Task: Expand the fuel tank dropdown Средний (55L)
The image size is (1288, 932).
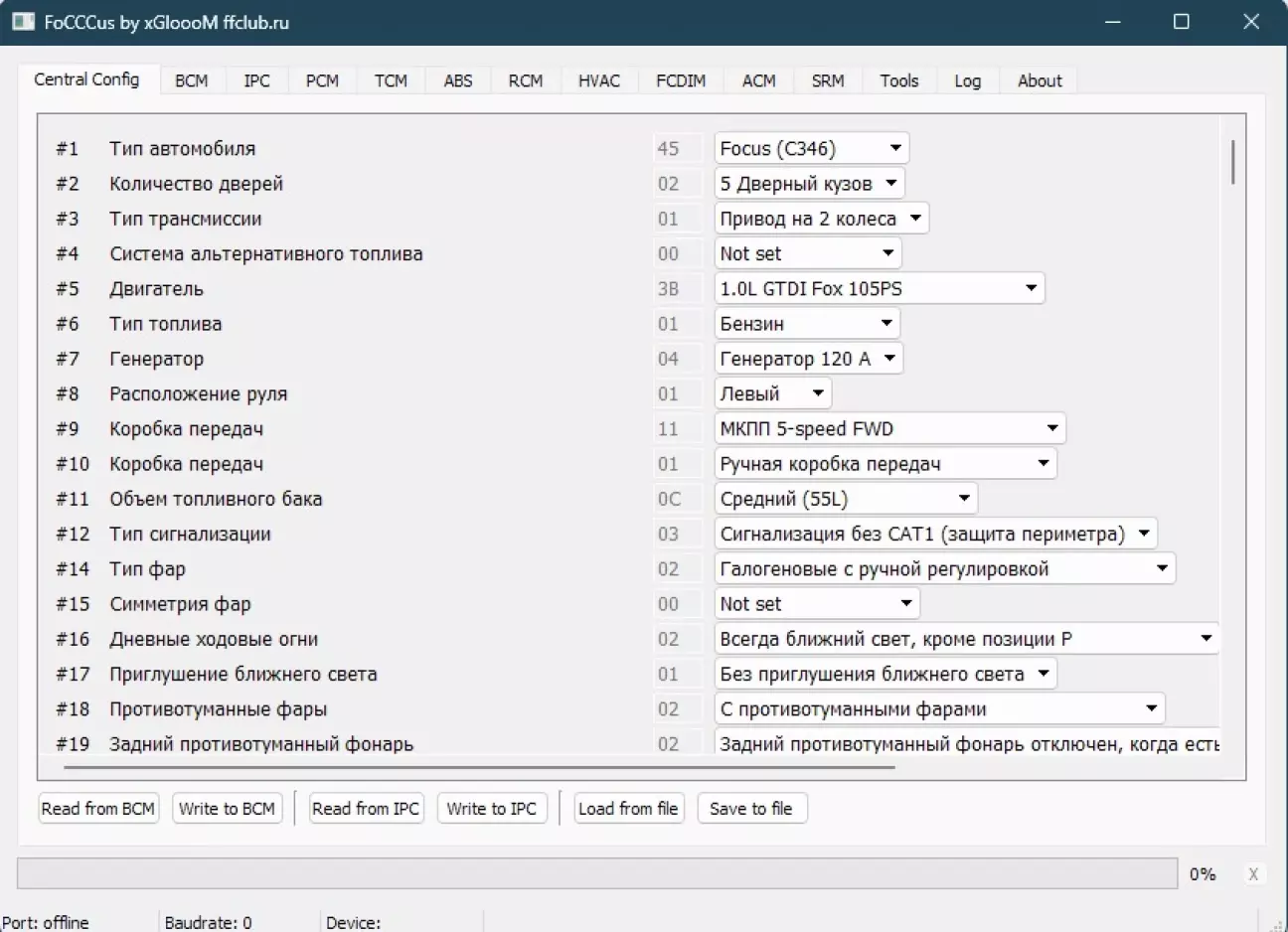Action: pyautogui.click(x=845, y=499)
